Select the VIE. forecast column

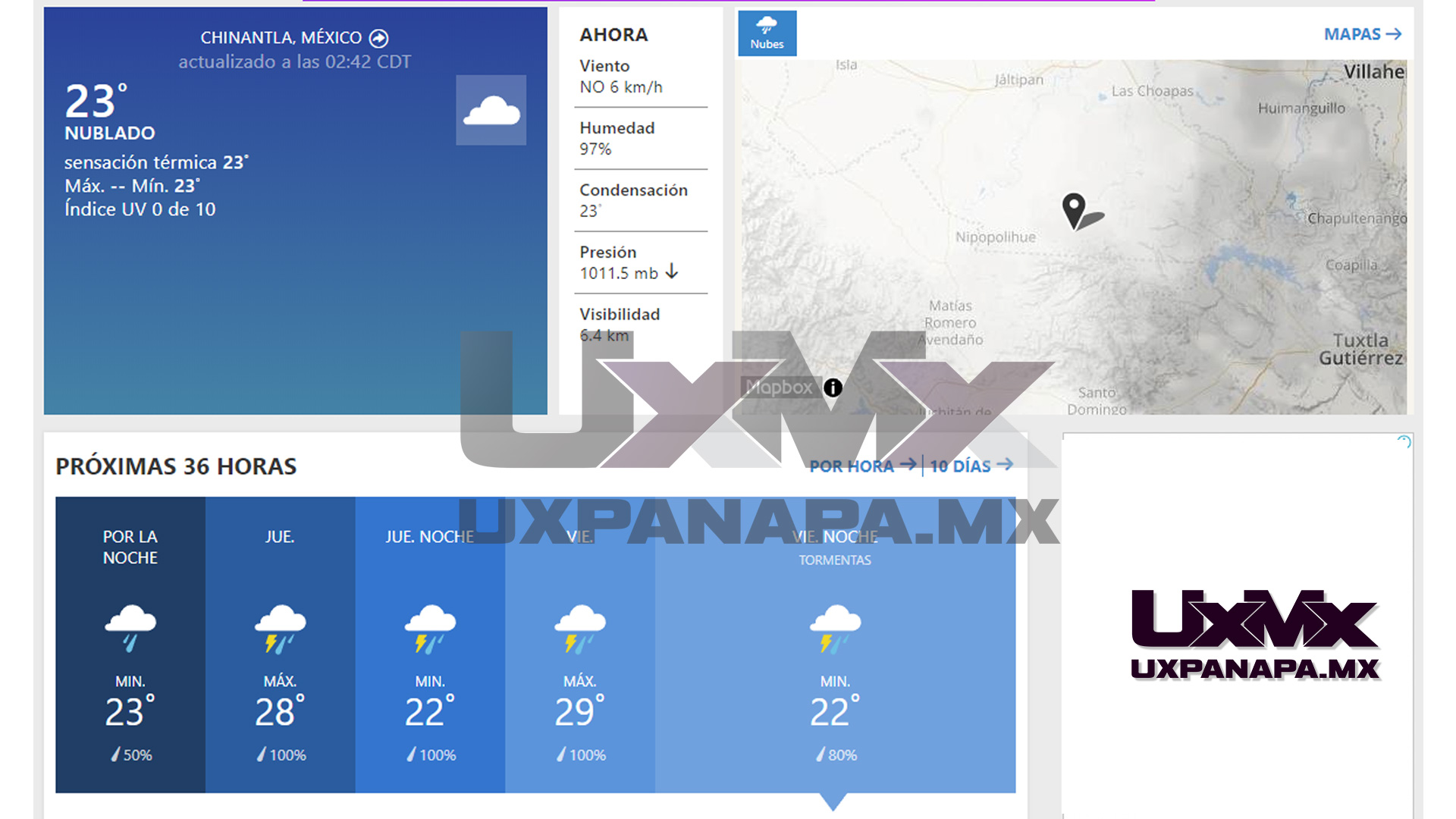click(x=580, y=645)
